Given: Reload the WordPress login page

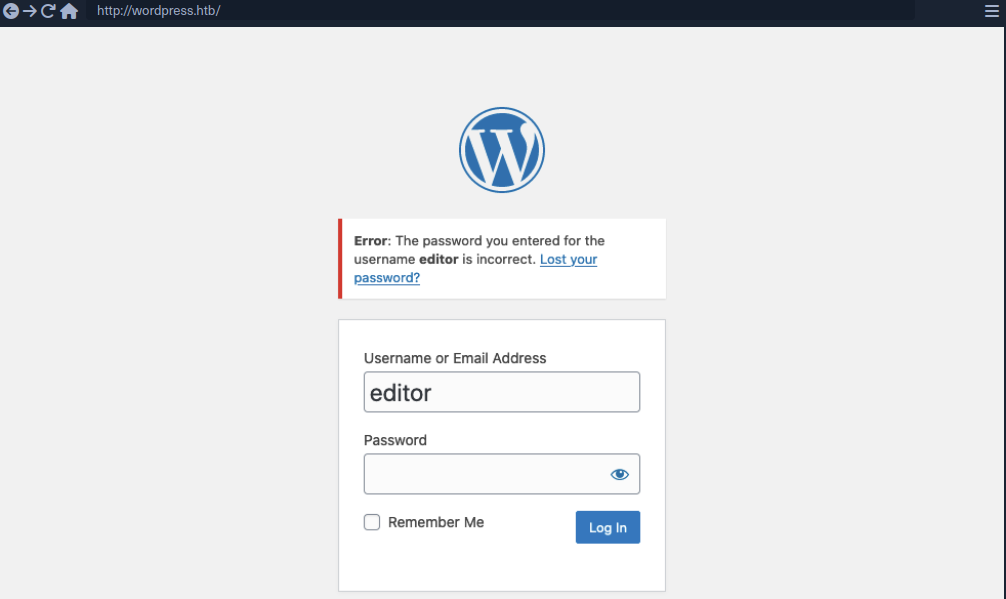Looking at the screenshot, I should click(x=48, y=12).
